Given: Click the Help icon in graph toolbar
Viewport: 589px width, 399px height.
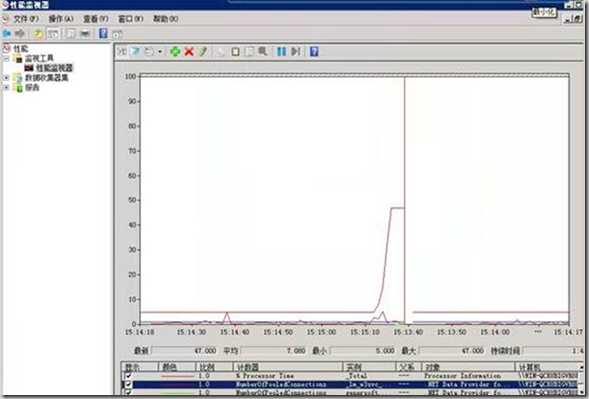Looking at the screenshot, I should (x=314, y=51).
